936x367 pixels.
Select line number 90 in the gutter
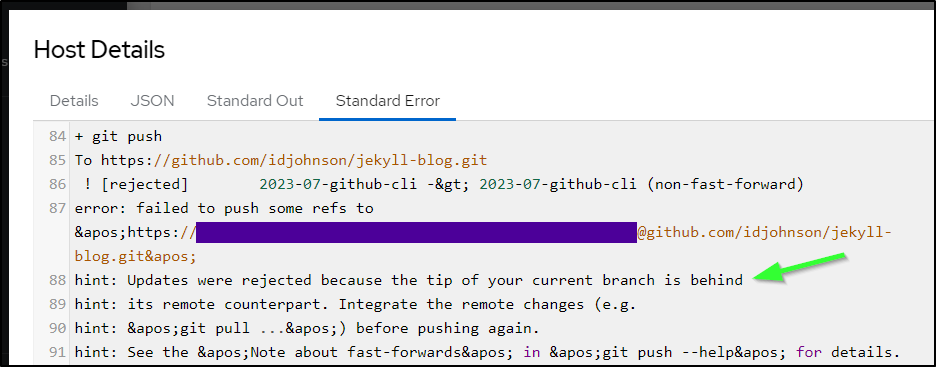[x=57, y=328]
